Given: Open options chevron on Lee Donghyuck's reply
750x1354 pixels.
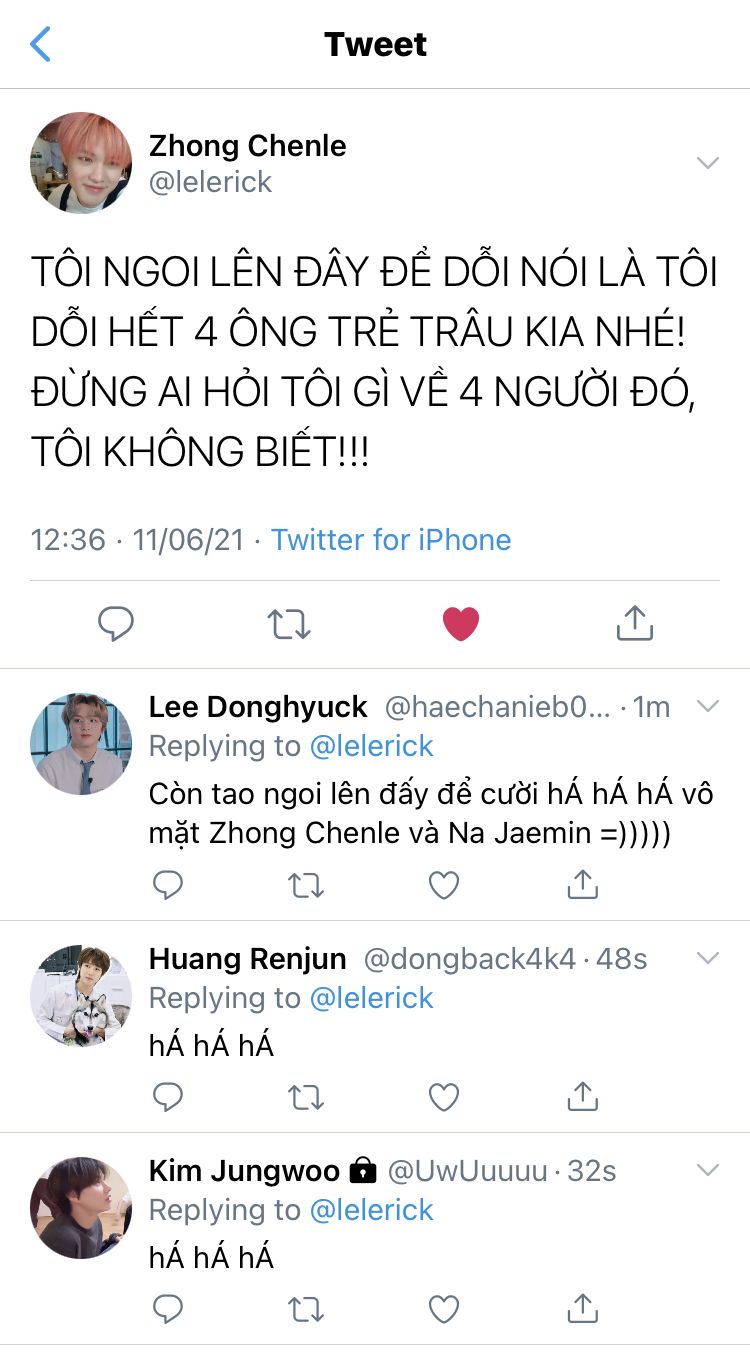Looking at the screenshot, I should (x=708, y=707).
